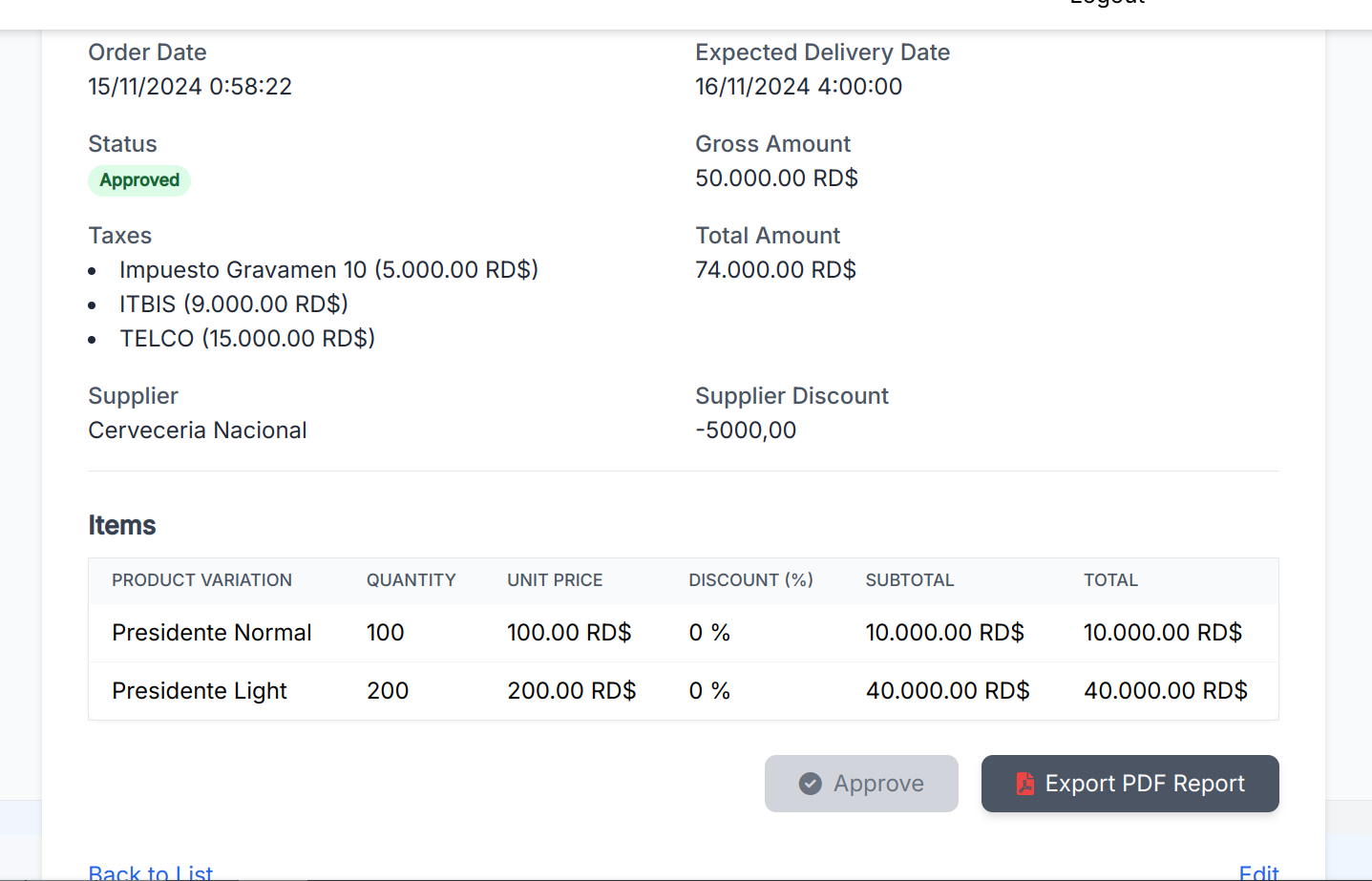The height and width of the screenshot is (881, 1372).
Task: Click the Impuesto Gravamen 10 tax entry
Action: pyautogui.click(x=328, y=270)
